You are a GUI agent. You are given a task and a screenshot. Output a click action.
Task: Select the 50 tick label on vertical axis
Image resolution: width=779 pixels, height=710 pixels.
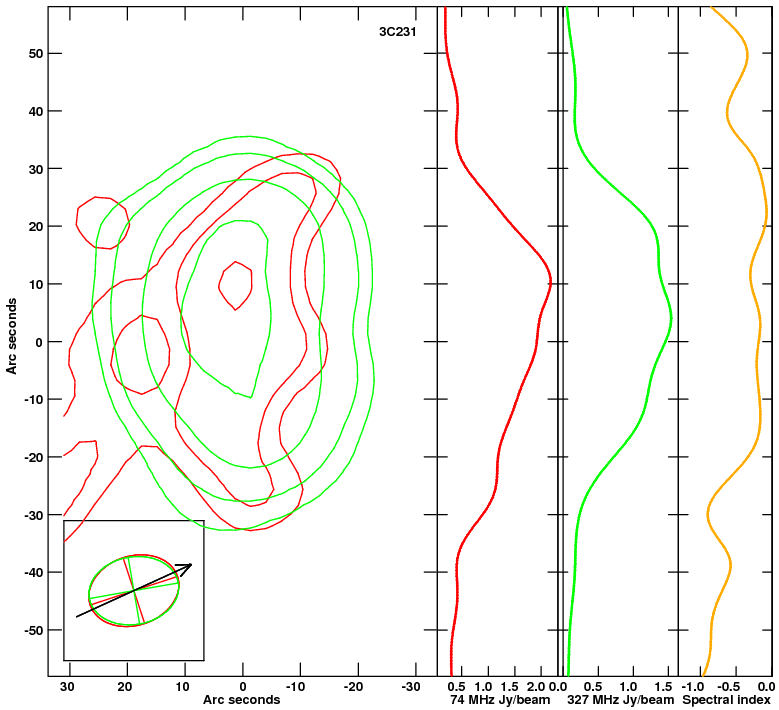point(36,54)
